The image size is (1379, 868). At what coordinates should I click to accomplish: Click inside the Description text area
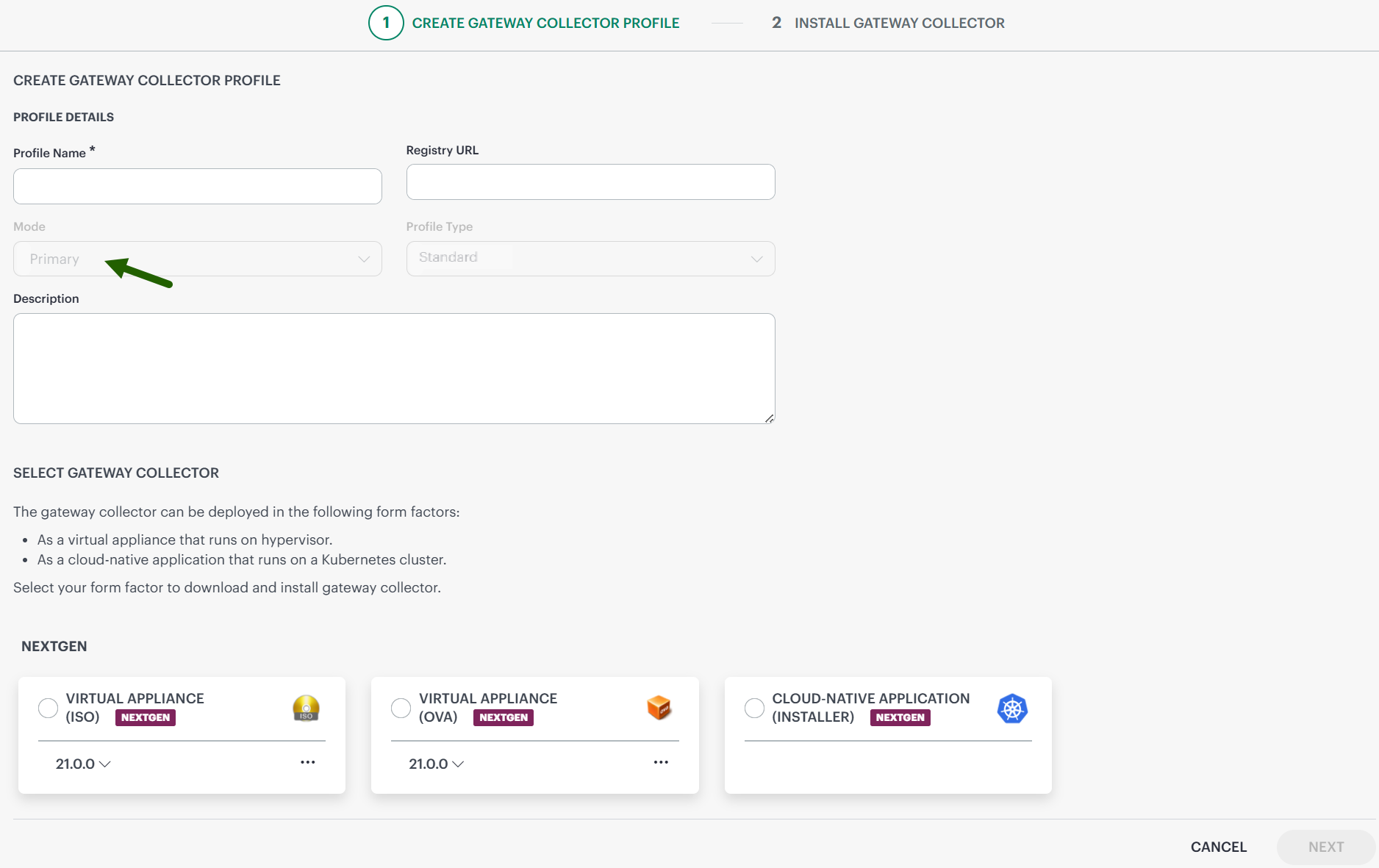tap(394, 368)
